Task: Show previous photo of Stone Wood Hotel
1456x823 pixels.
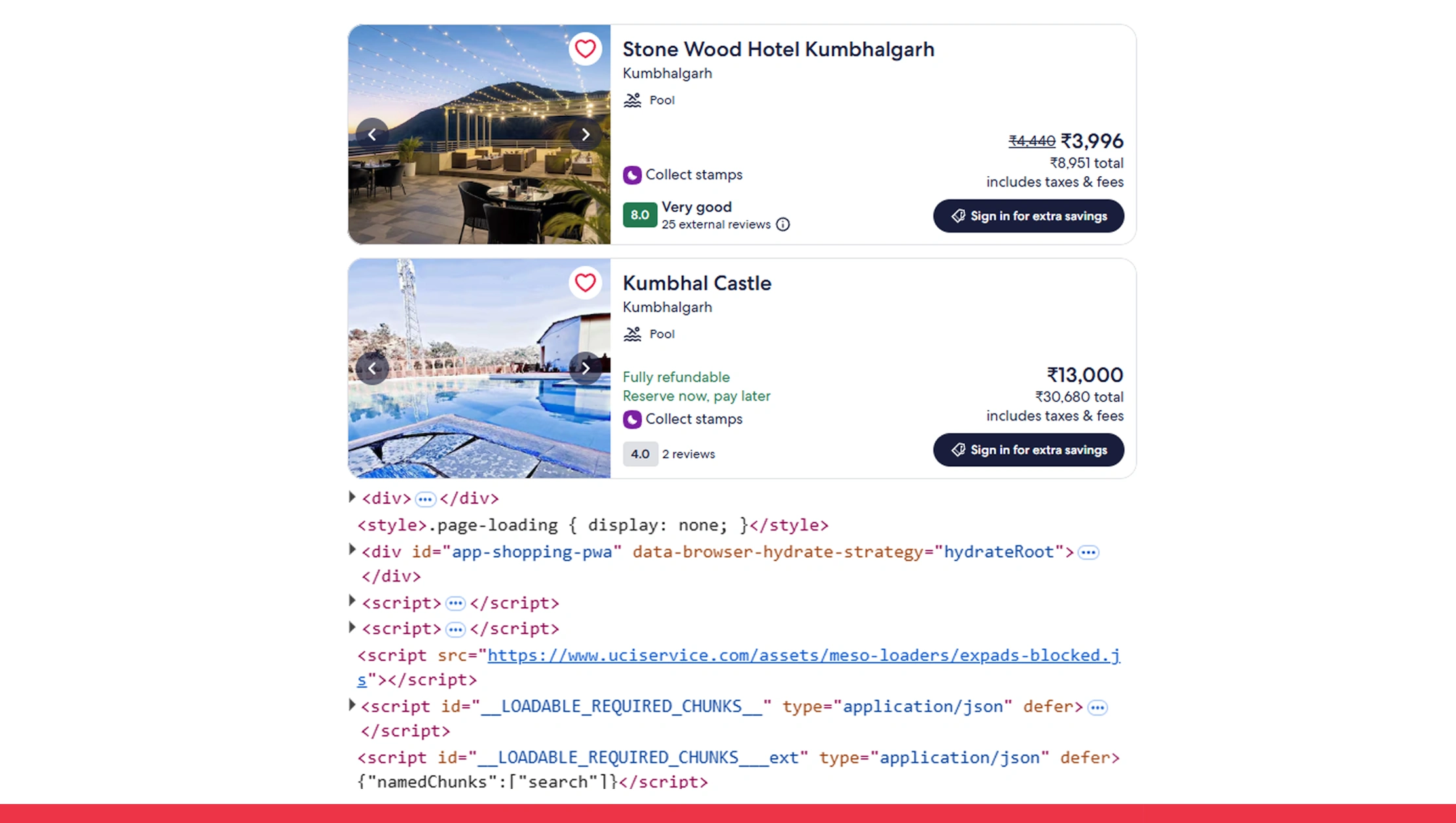Action: 372,135
